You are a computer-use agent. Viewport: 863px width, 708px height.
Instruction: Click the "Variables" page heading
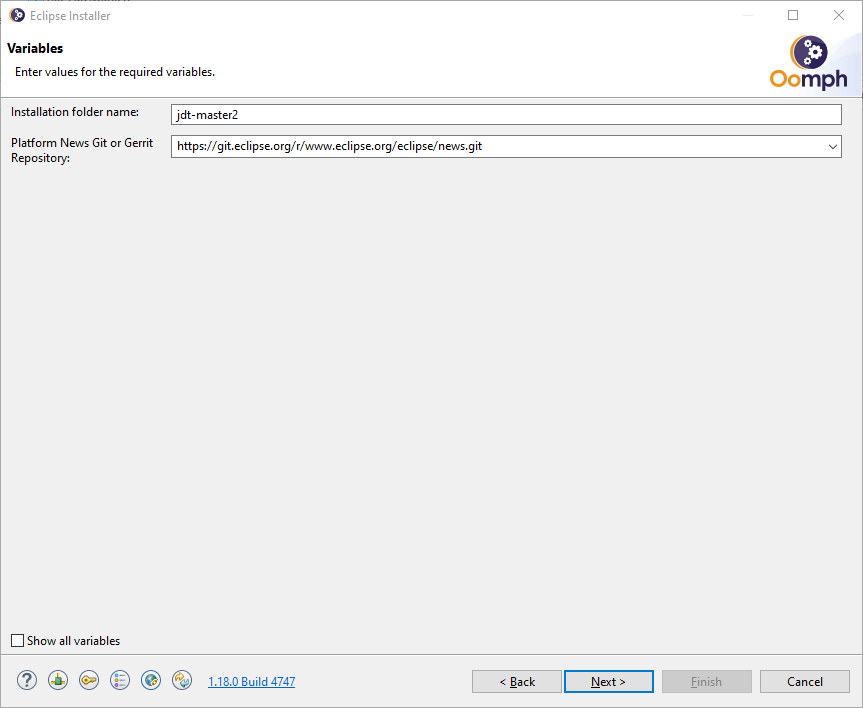(35, 48)
